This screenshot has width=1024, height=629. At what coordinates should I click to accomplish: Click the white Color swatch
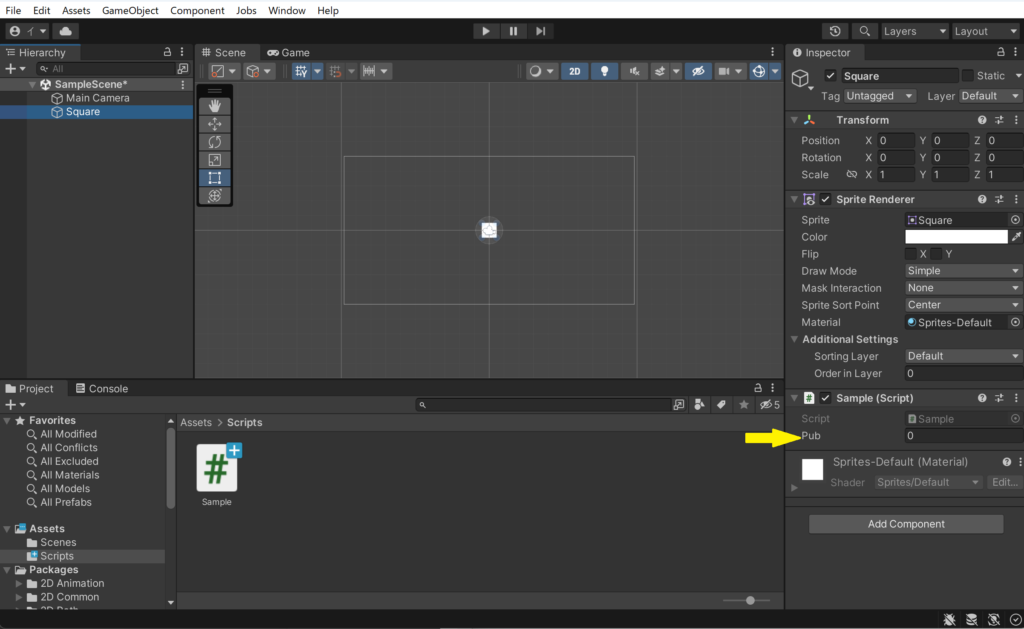[956, 237]
